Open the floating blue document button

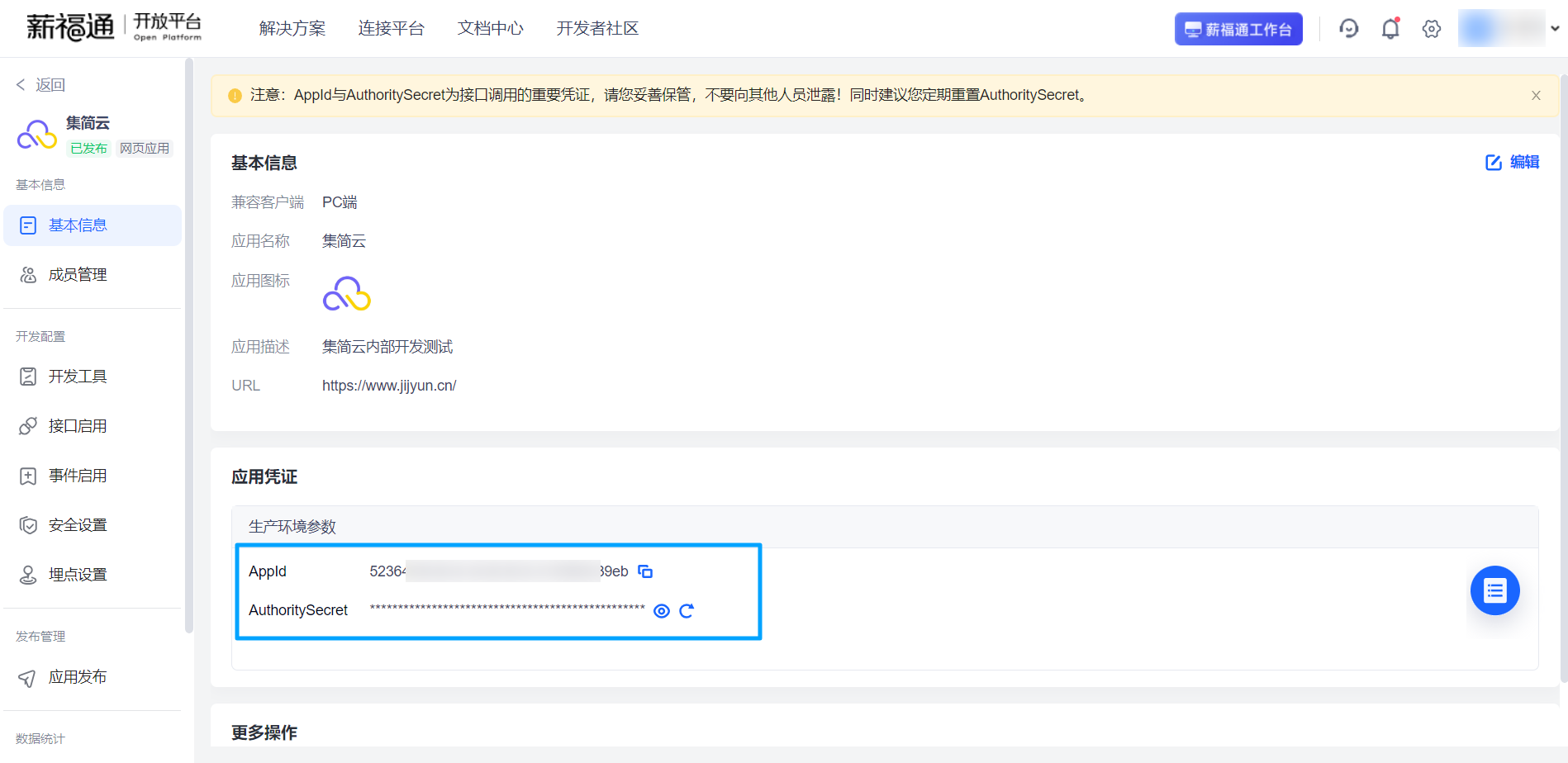pos(1495,590)
